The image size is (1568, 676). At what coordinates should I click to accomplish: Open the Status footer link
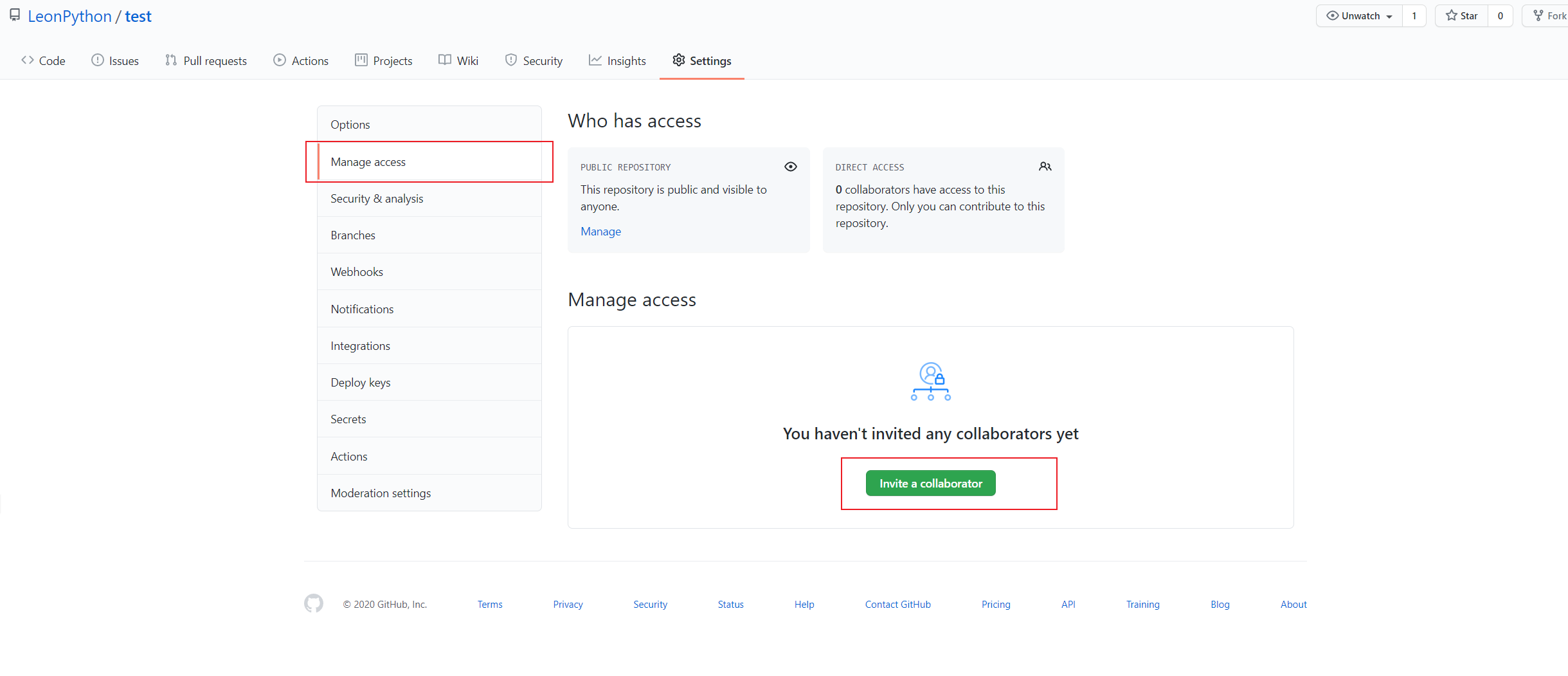coord(731,605)
